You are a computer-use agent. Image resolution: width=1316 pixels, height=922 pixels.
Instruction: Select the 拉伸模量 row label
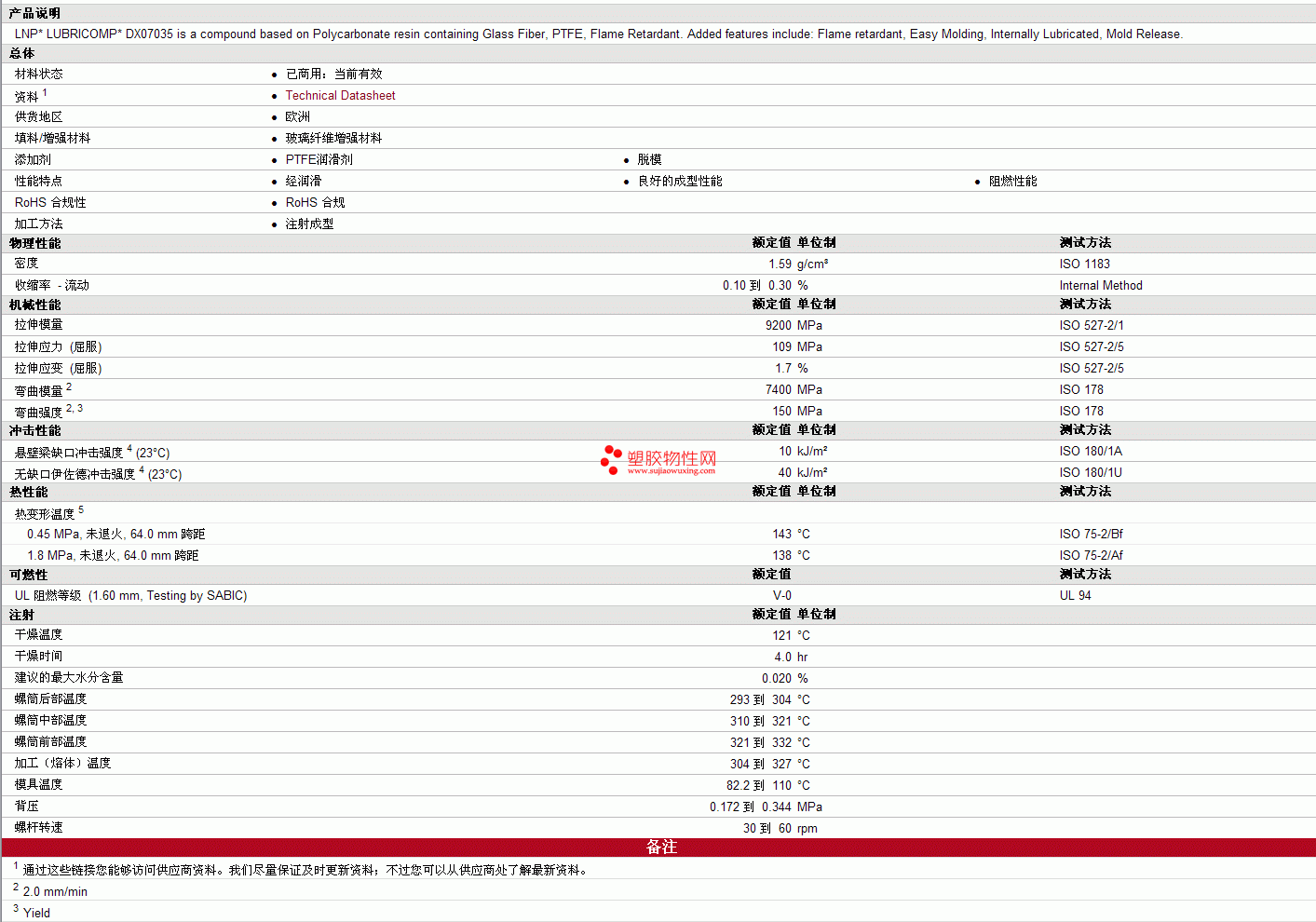(x=39, y=325)
